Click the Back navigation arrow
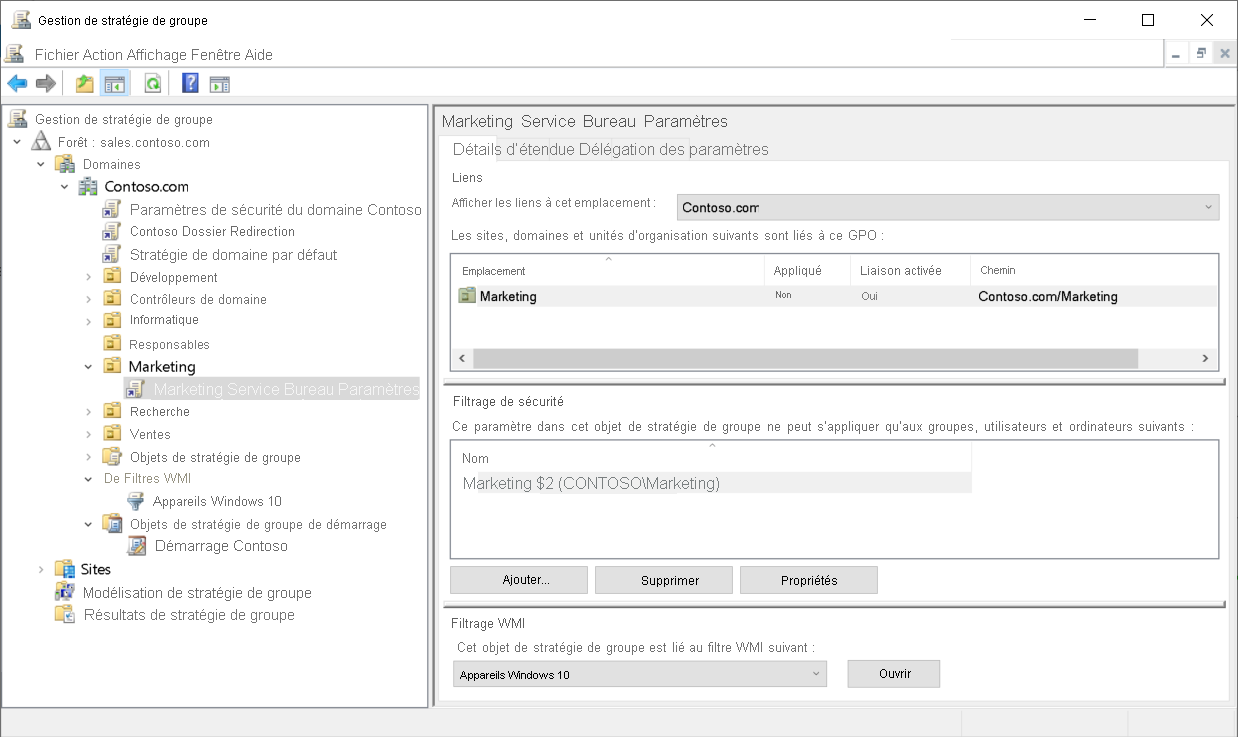 click(x=17, y=83)
